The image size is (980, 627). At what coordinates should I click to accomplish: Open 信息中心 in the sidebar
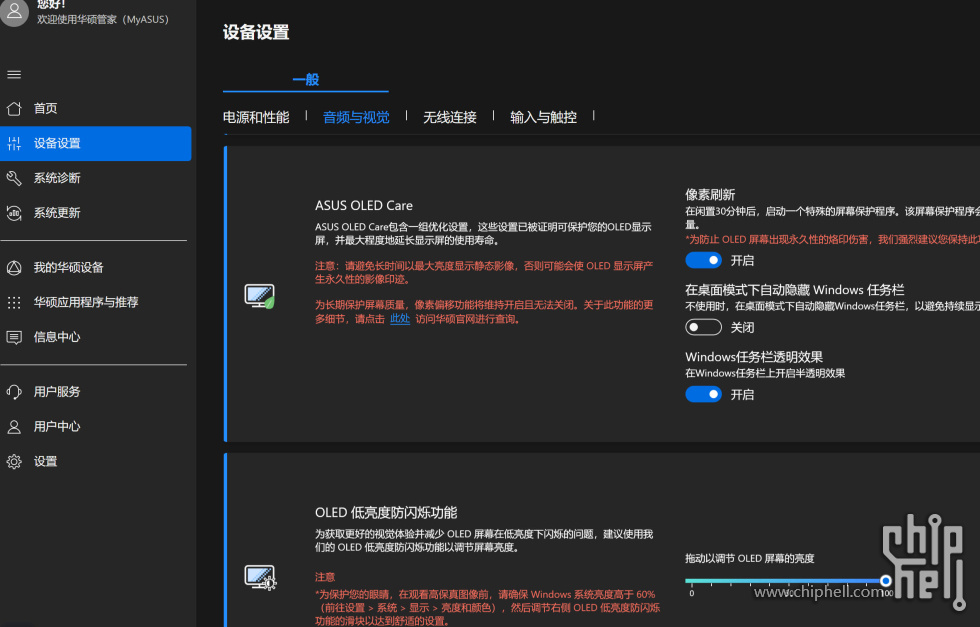pyautogui.click(x=96, y=338)
